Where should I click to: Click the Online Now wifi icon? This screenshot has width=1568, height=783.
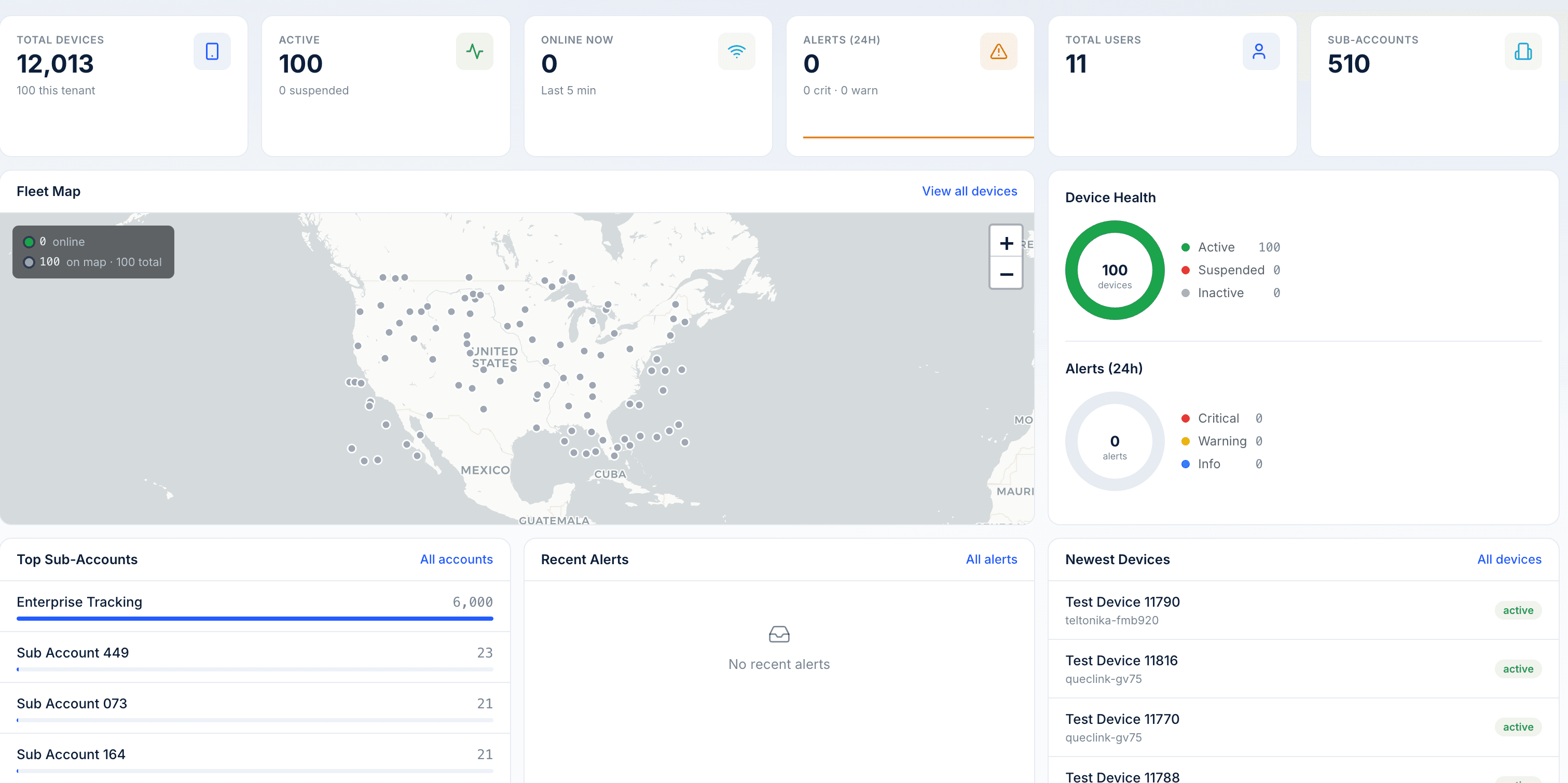[736, 52]
